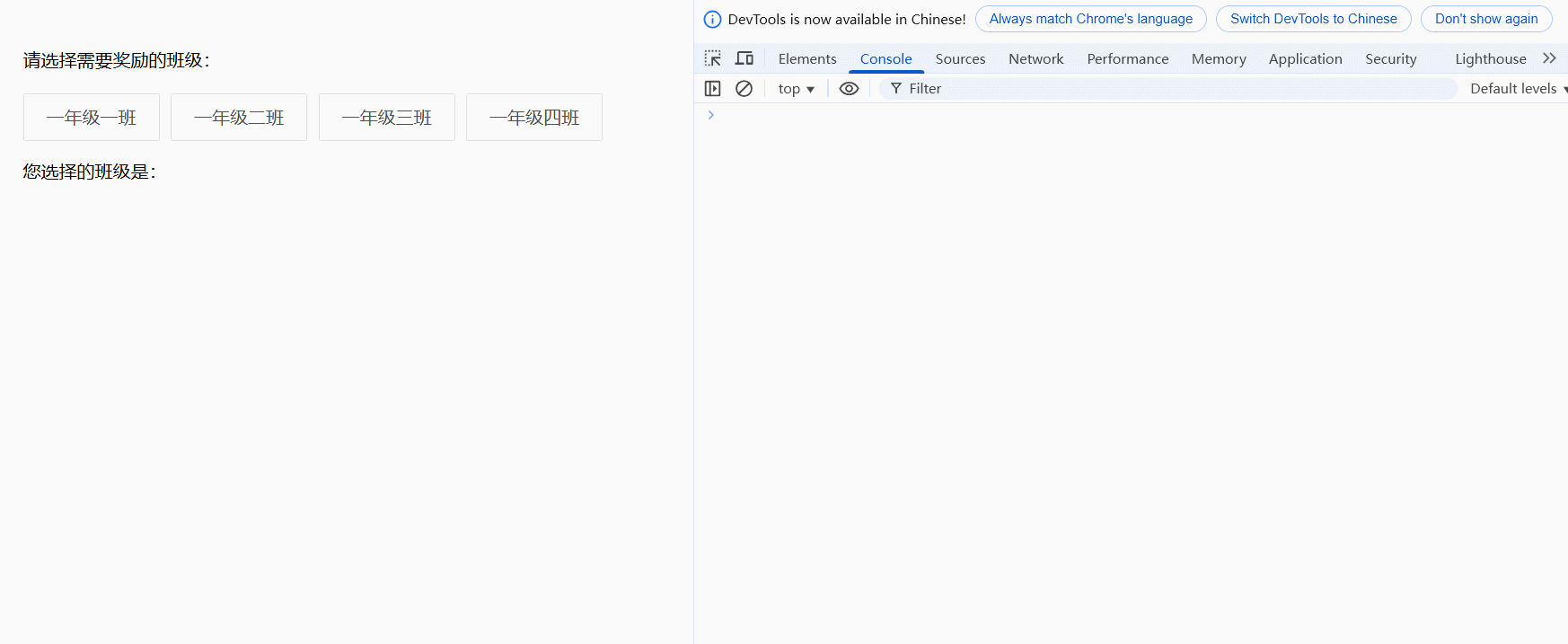
Task: Click the 请选择需要奖励的班级 heading text
Action: point(117,60)
